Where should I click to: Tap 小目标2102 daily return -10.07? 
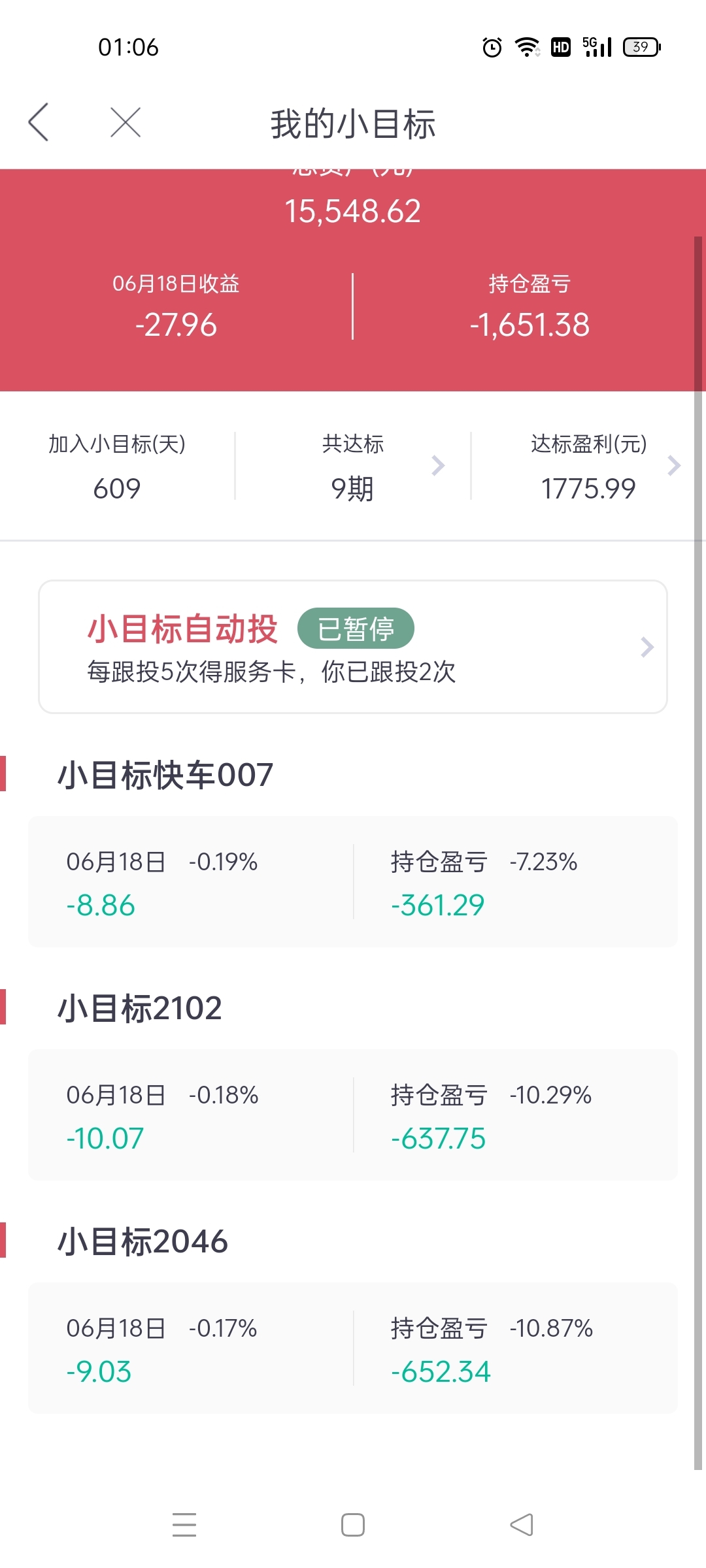(105, 1139)
